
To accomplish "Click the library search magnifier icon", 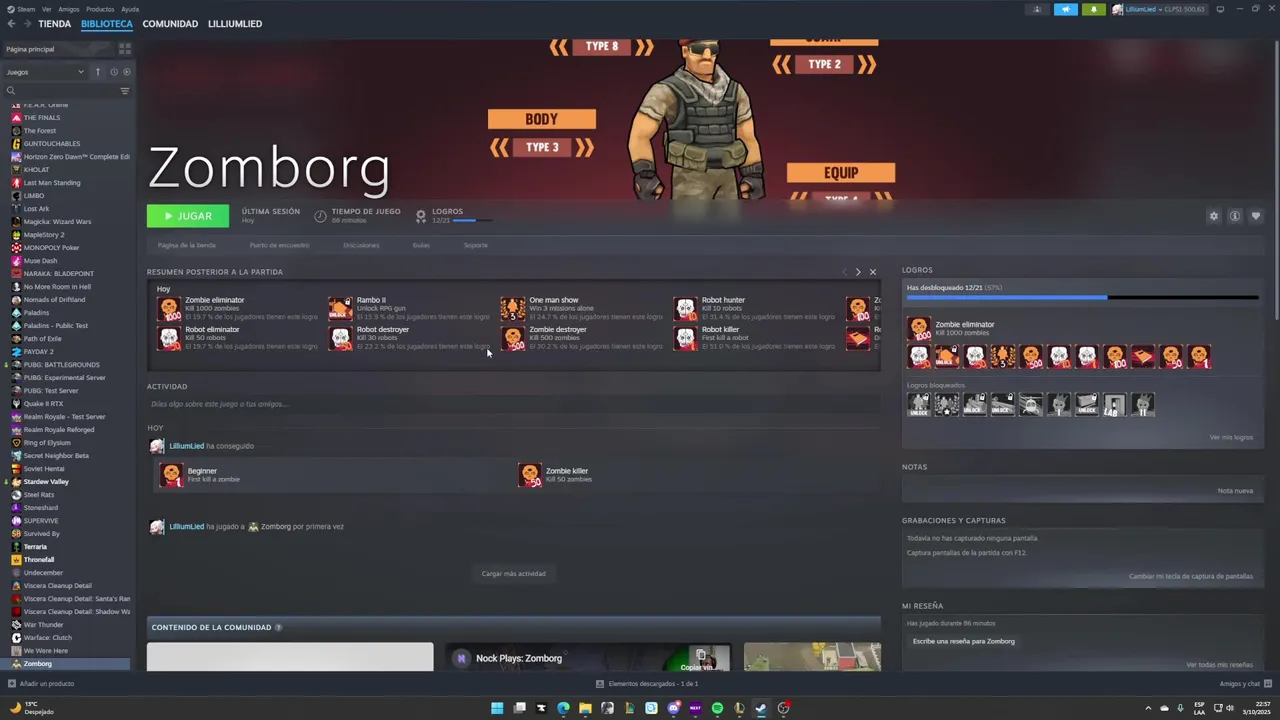I will 11,91.
